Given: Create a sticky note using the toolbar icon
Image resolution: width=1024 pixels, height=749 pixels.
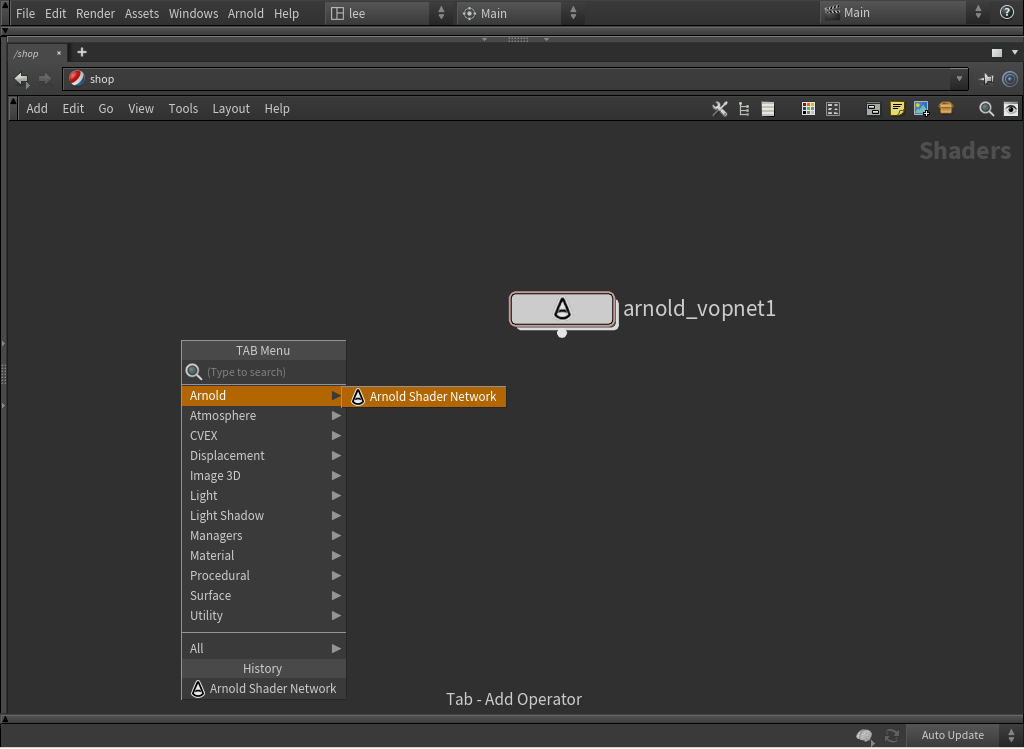Looking at the screenshot, I should [897, 108].
